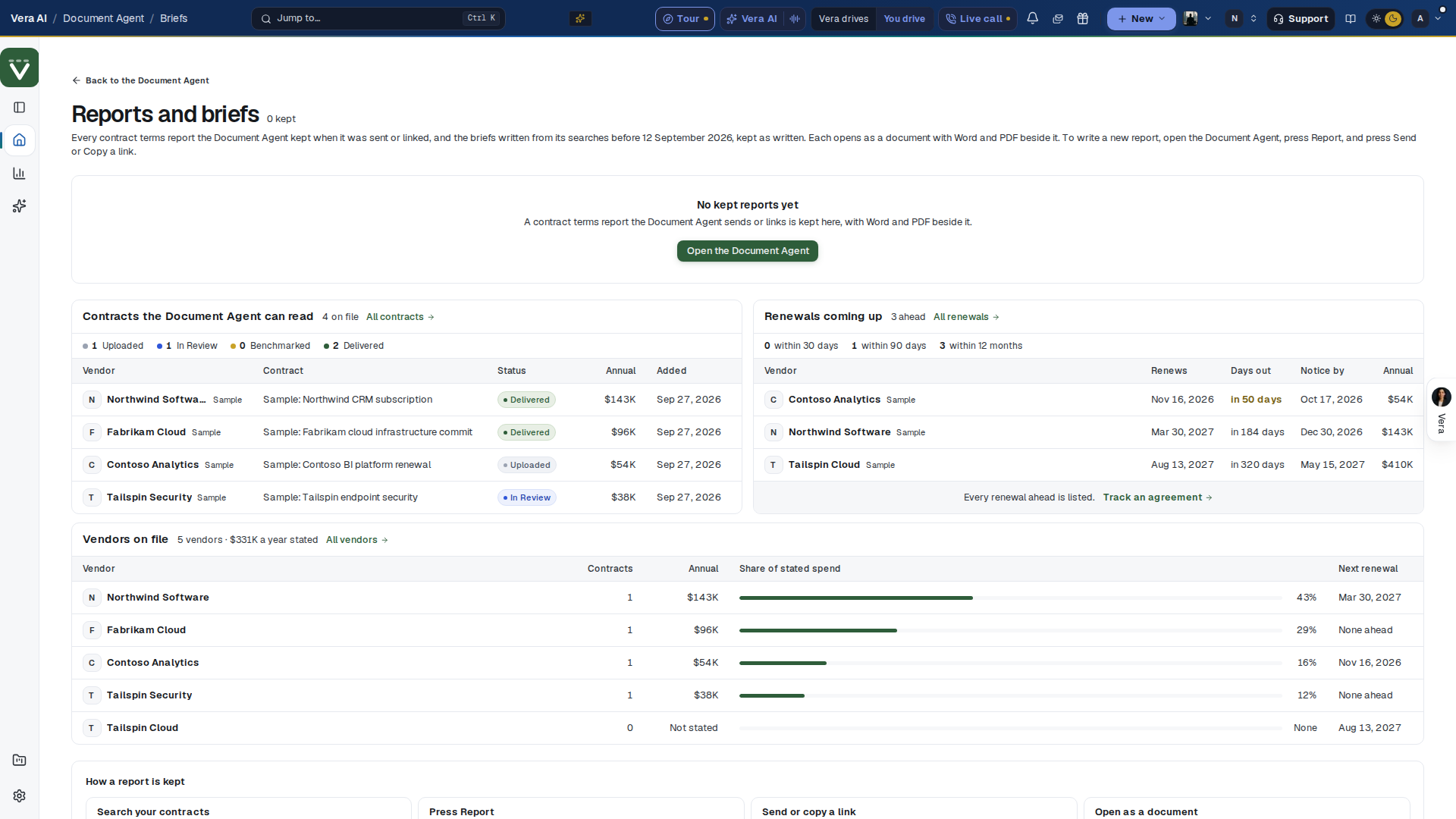Viewport: 1456px width, 819px height.
Task: Open All vendors link
Action: [x=356, y=540]
